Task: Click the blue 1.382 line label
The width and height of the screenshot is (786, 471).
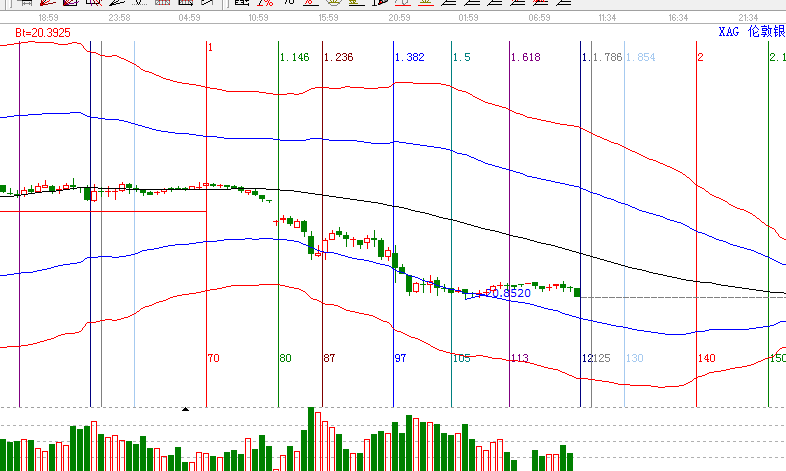Action: click(410, 58)
